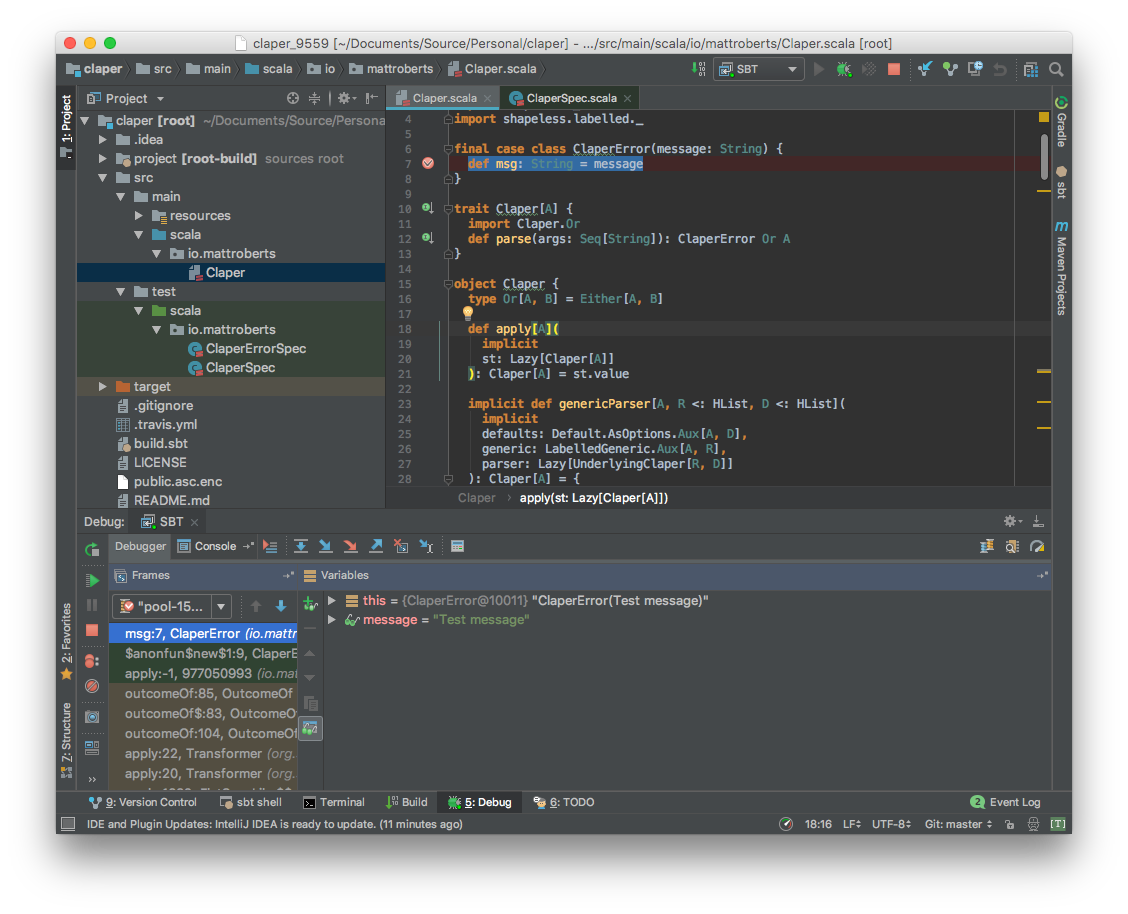This screenshot has height=914, width=1128.
Task: Expand the 'this' variable node
Action: coord(332,600)
